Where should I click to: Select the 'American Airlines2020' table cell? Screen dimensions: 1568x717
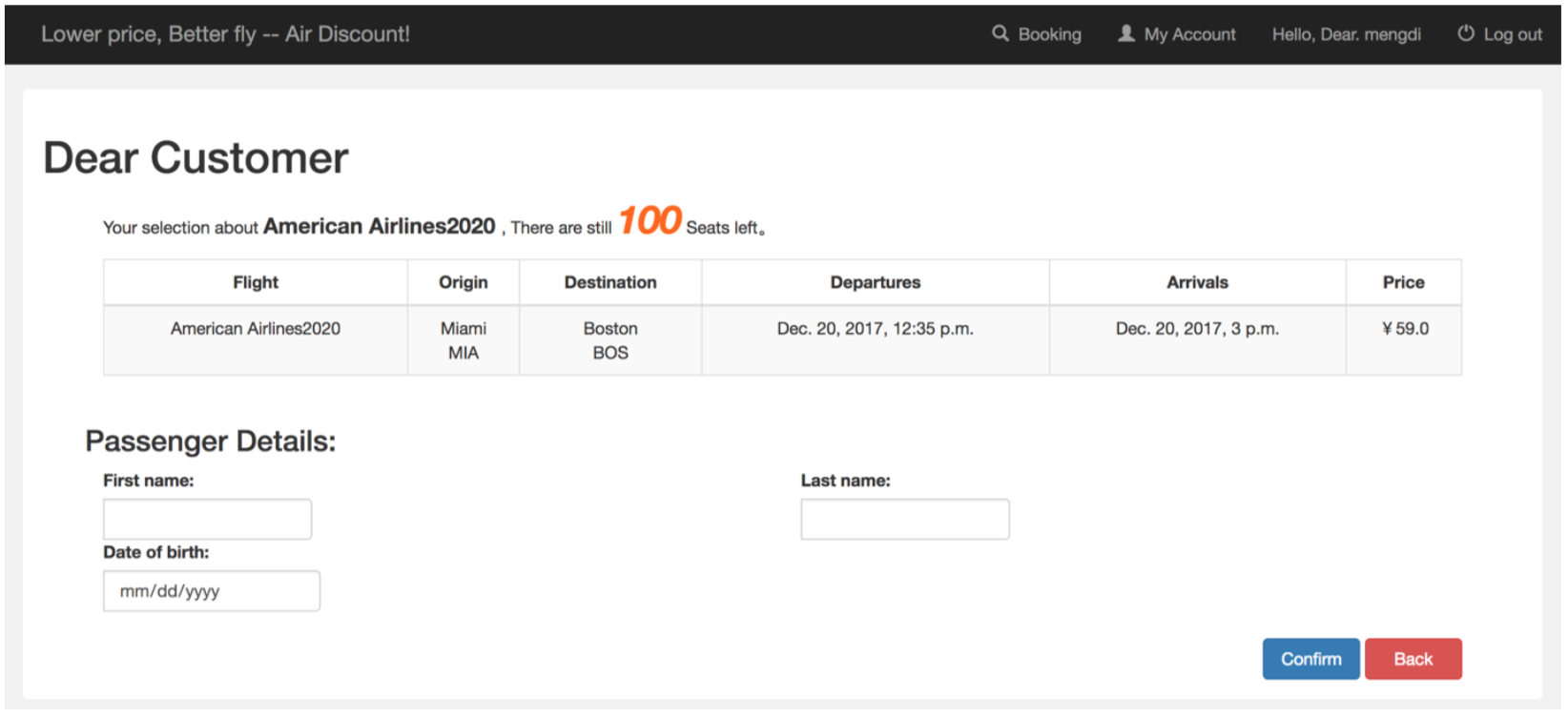[x=256, y=340]
